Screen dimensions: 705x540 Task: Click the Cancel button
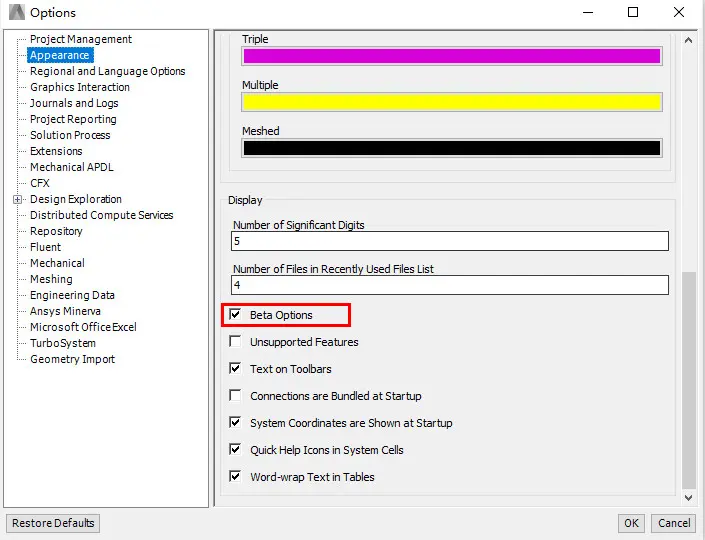coord(673,523)
